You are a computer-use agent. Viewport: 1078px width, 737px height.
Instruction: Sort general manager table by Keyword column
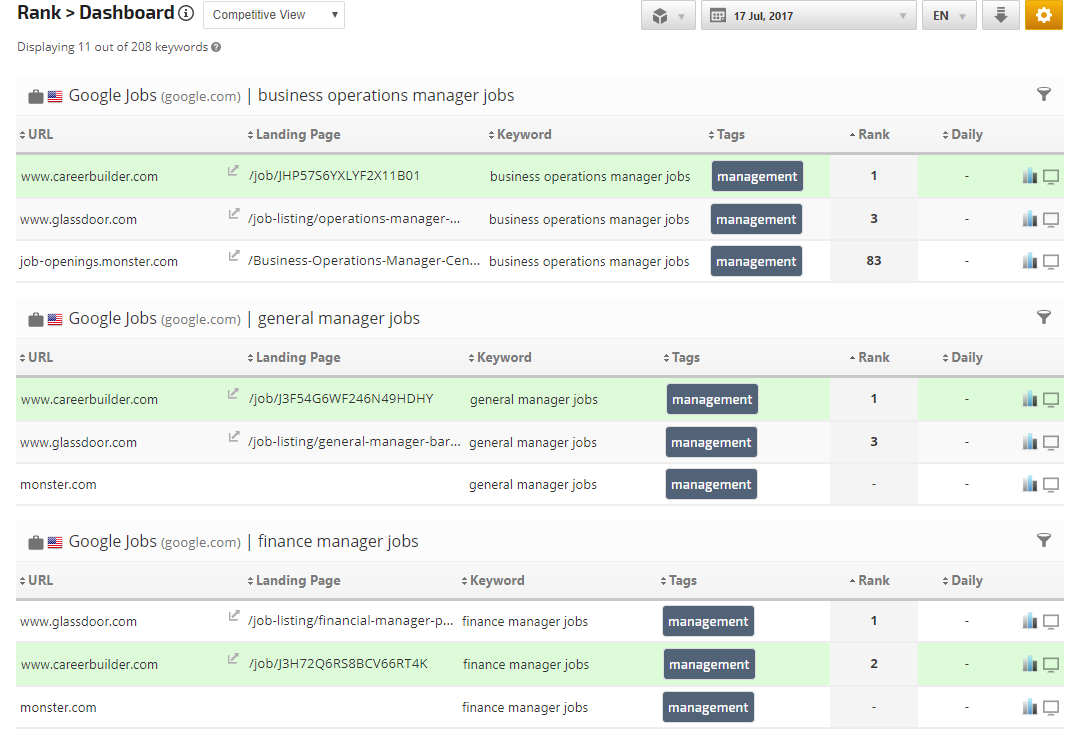point(503,358)
